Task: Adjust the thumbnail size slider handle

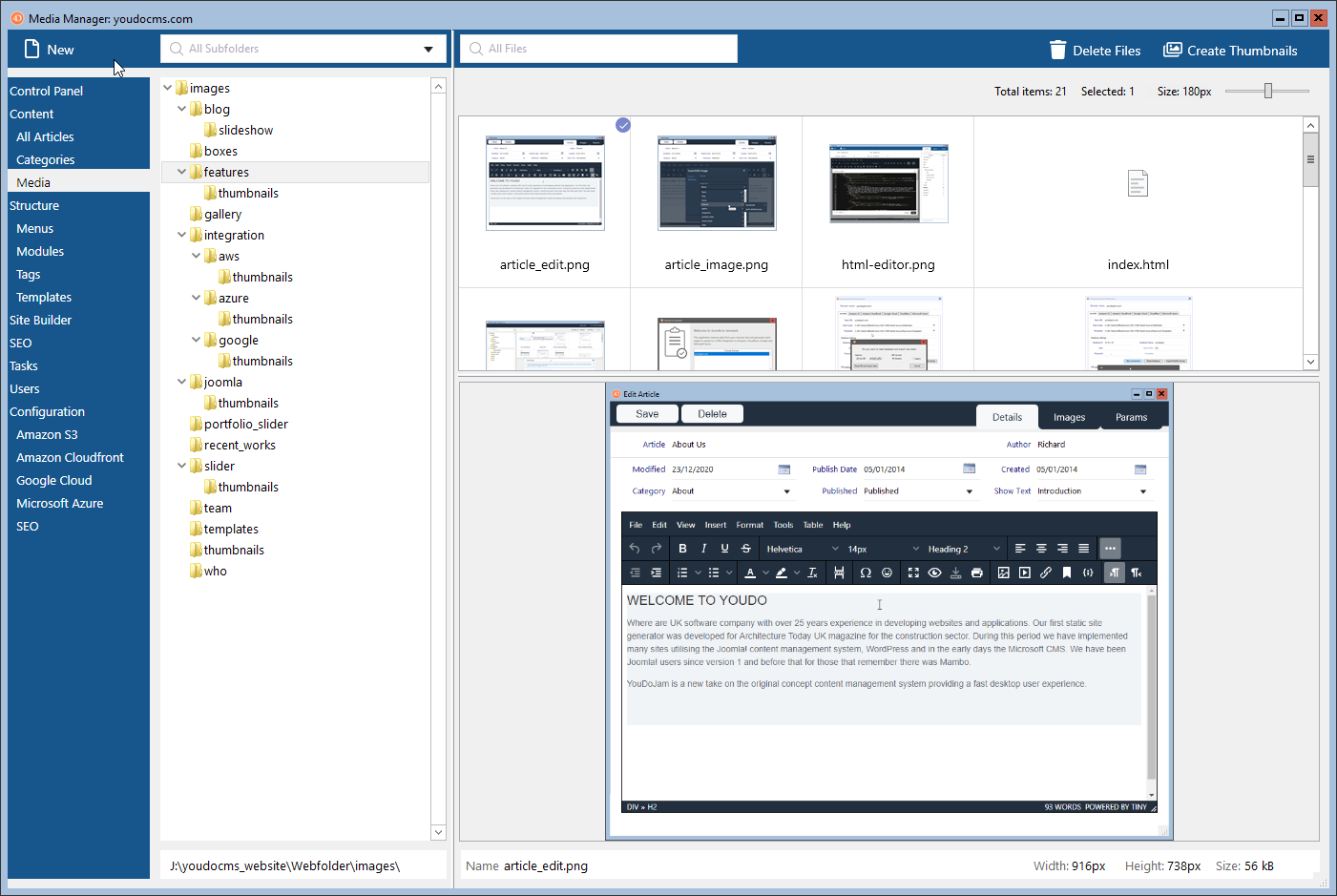Action: click(x=1268, y=91)
